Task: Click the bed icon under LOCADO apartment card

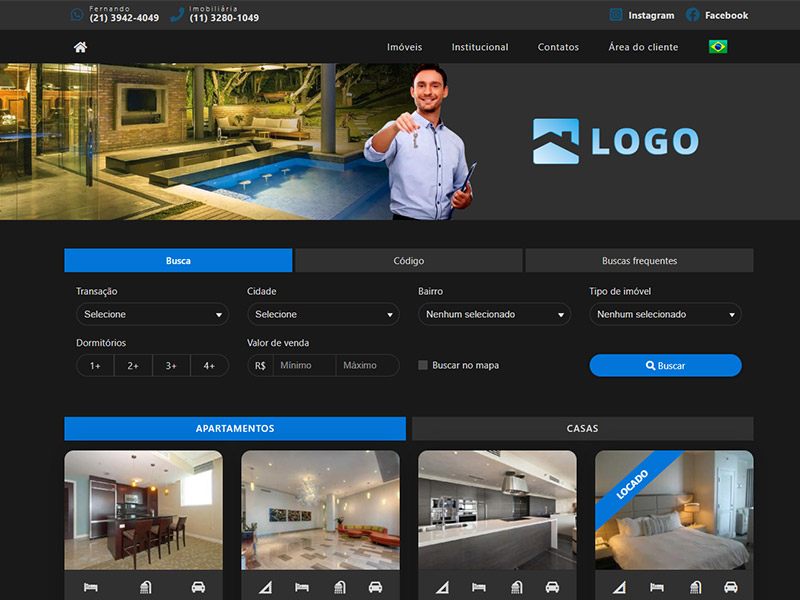Action: pos(657,587)
